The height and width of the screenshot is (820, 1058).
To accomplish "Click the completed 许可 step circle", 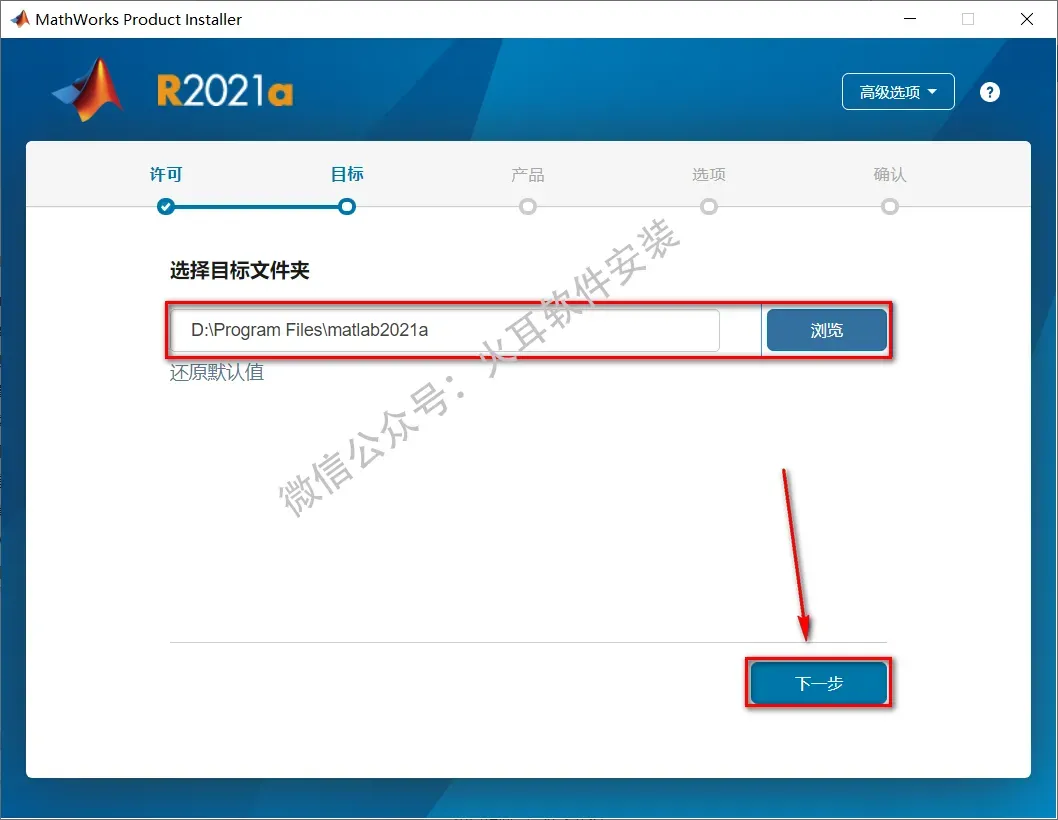I will coord(166,207).
